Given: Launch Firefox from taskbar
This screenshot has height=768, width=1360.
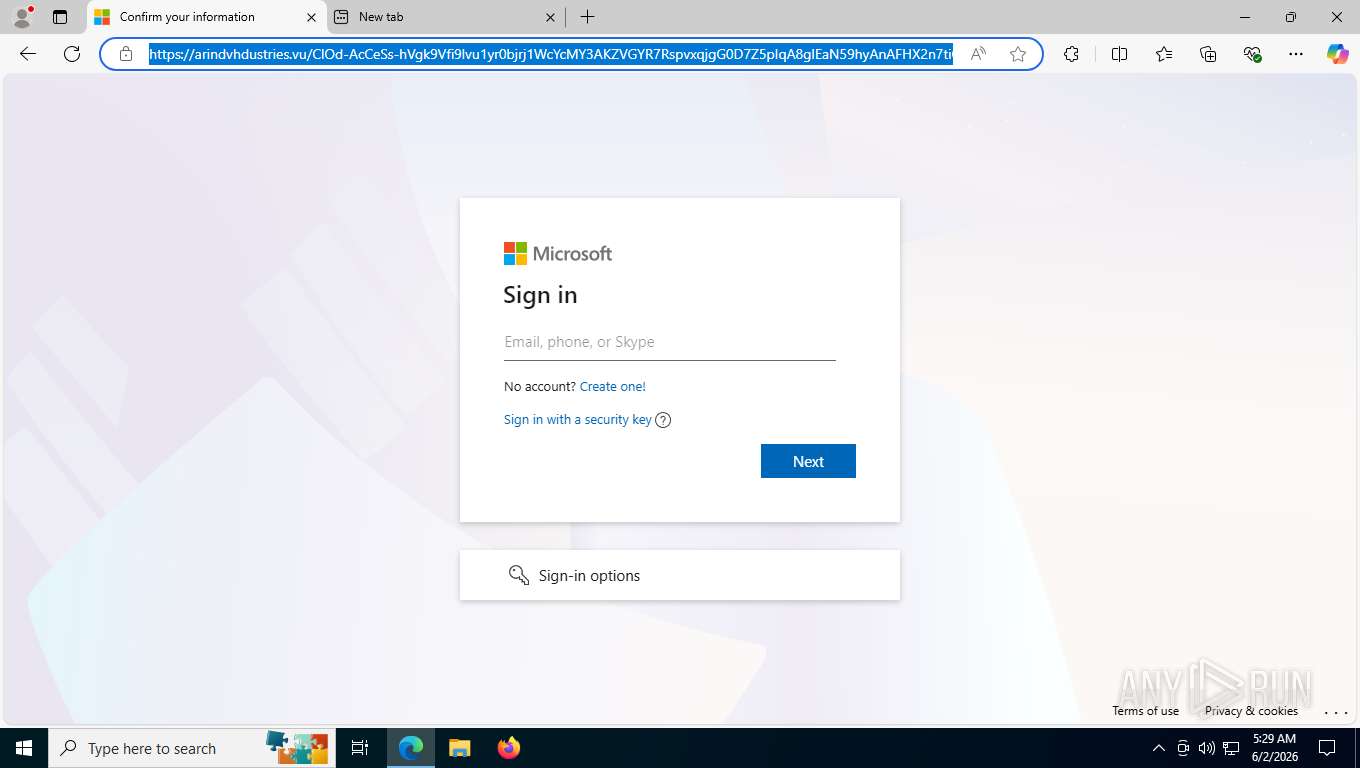Looking at the screenshot, I should pyautogui.click(x=509, y=748).
